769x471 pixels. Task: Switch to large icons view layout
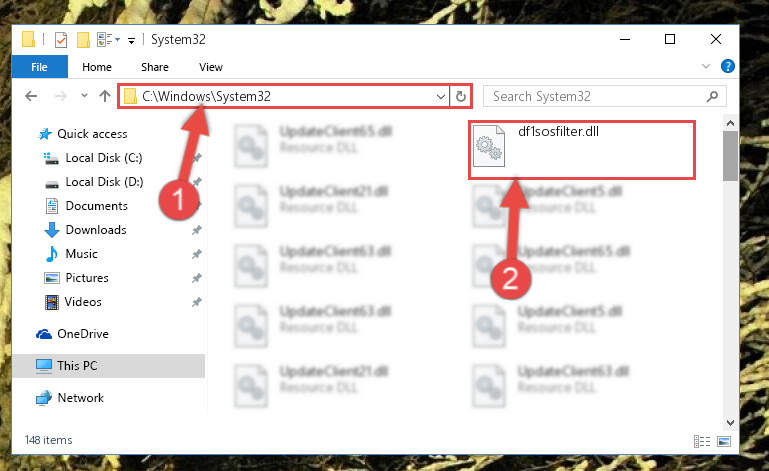(724, 441)
